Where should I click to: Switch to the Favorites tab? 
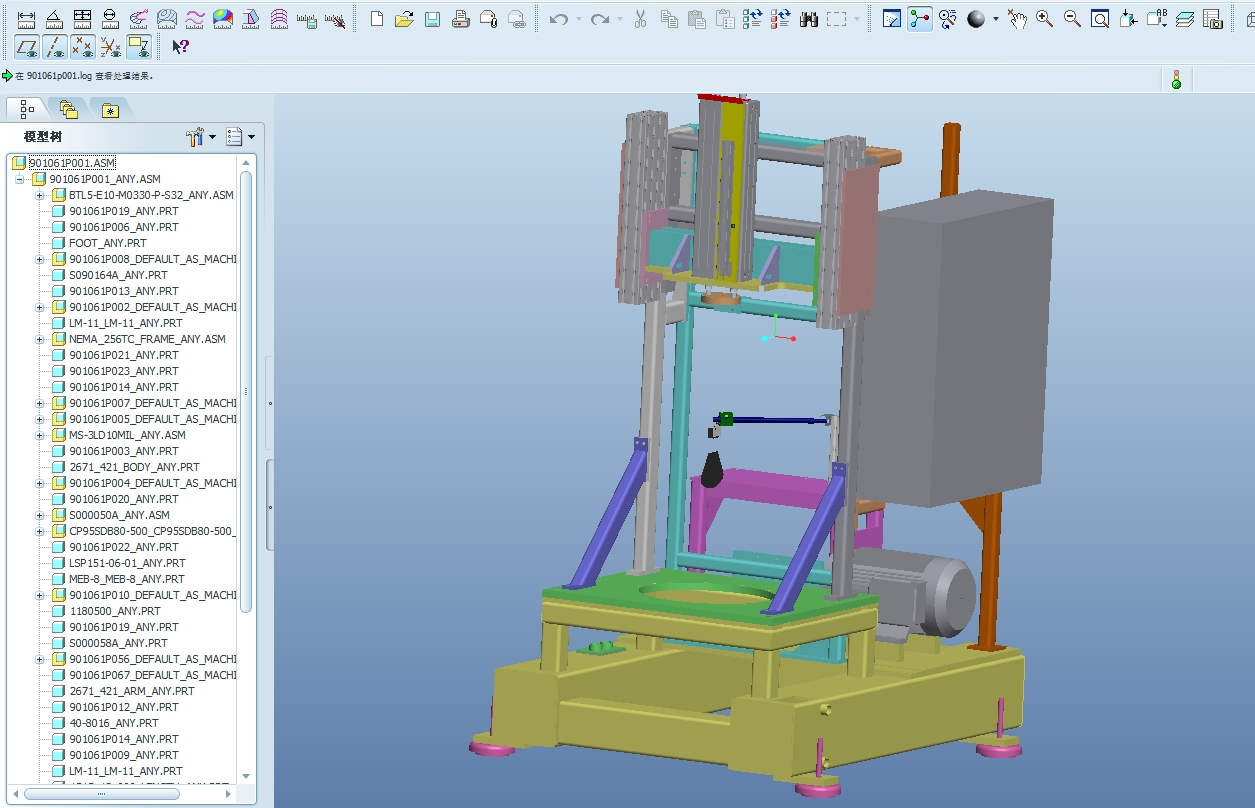[x=109, y=109]
